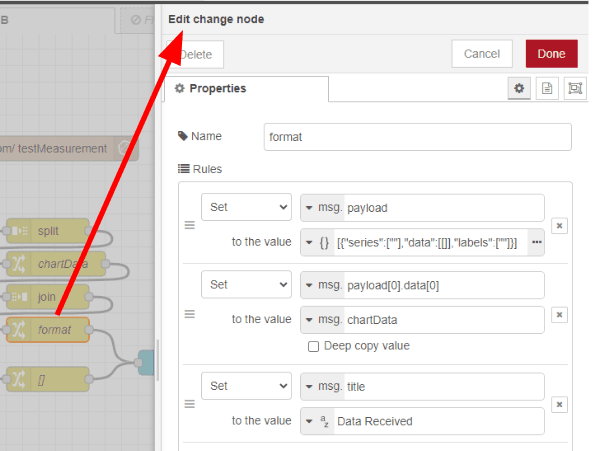Screen dimensions: 595x451
Task: Edit the chartData value field
Action: pyautogui.click(x=444, y=320)
